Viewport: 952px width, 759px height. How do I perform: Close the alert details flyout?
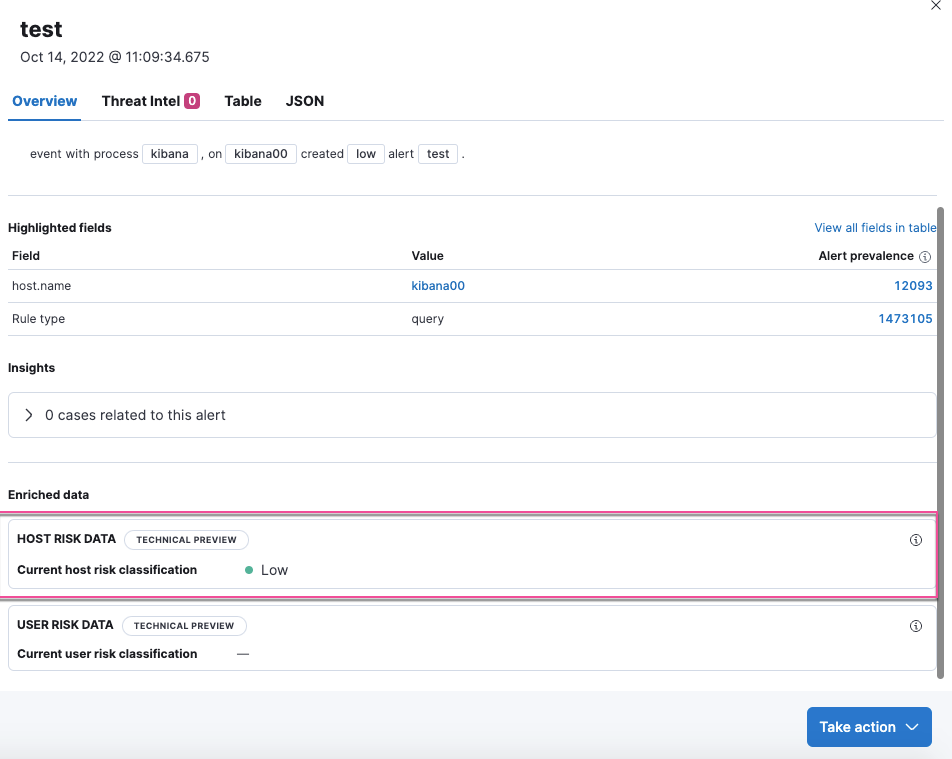coord(935,6)
